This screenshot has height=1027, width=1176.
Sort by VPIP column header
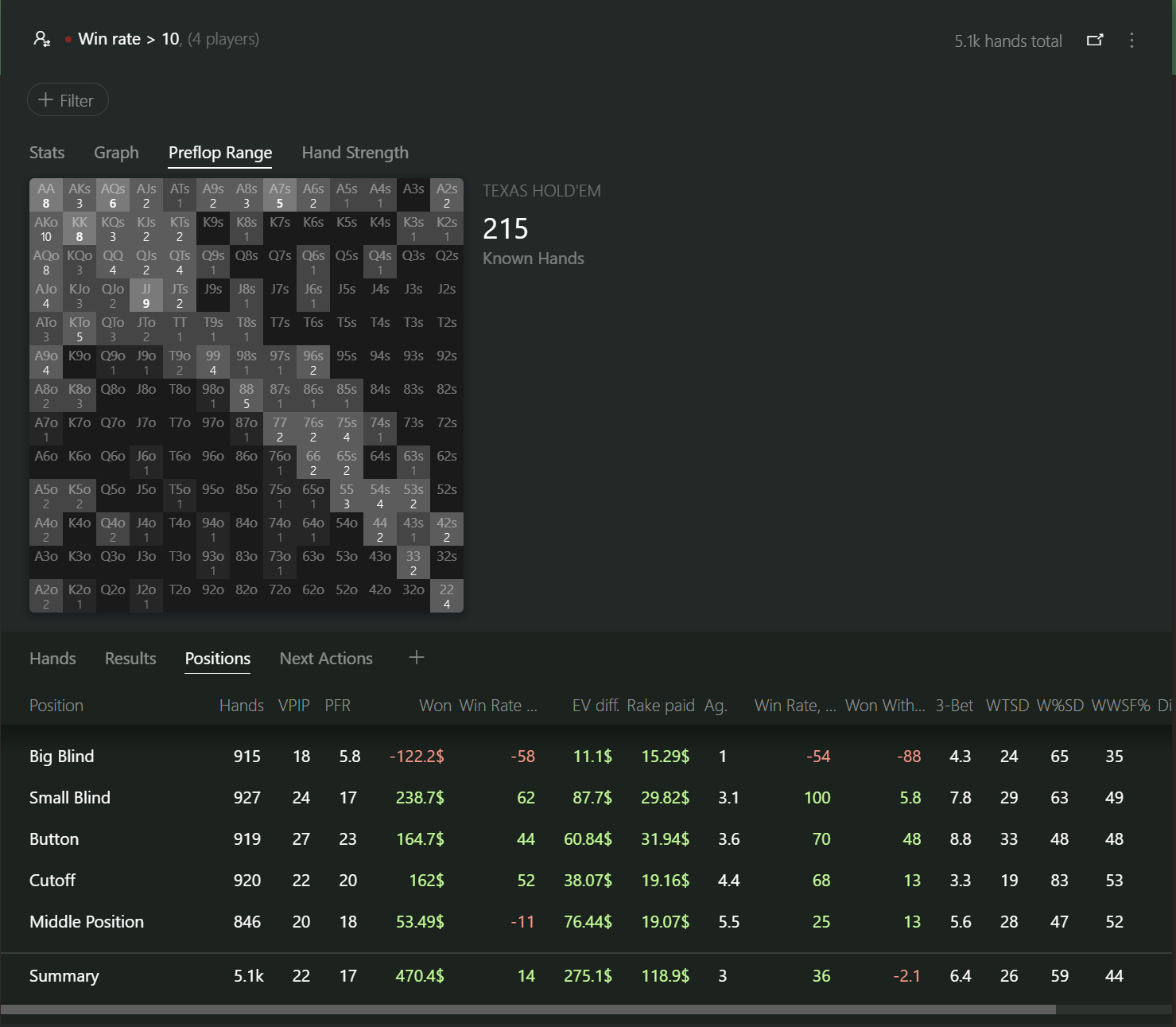[294, 706]
